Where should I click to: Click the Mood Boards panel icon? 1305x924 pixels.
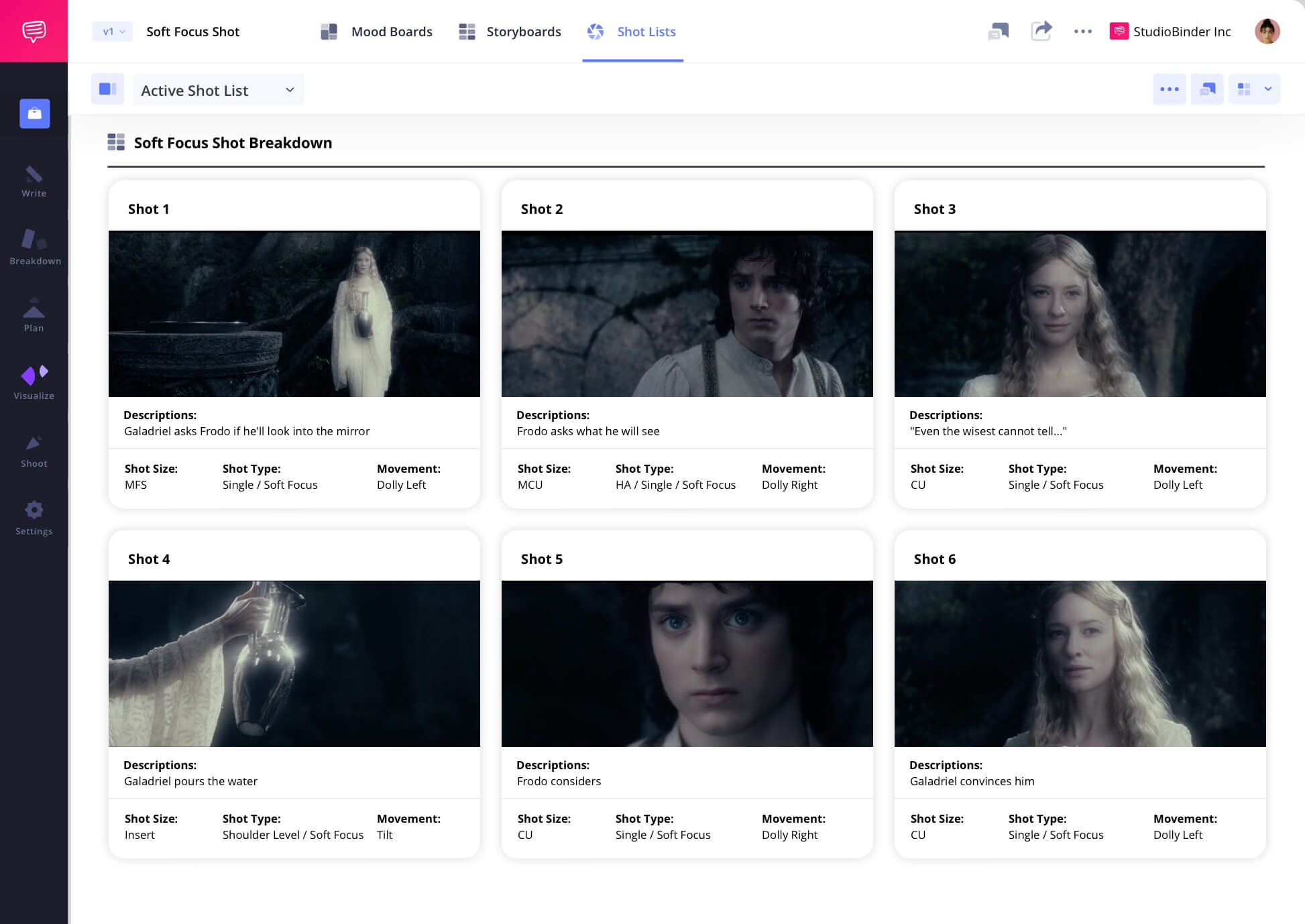[x=329, y=31]
